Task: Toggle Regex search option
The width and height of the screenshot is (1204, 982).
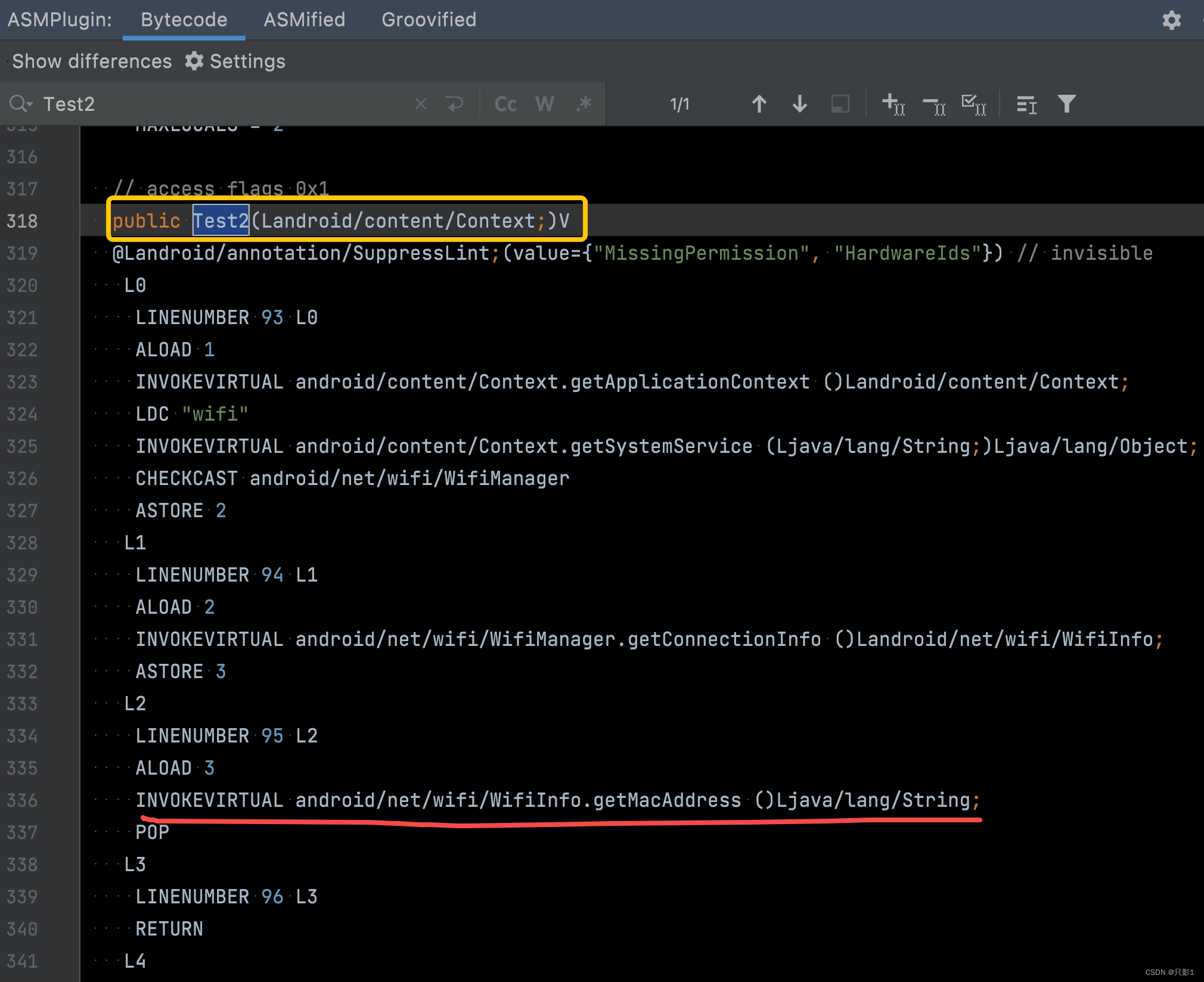Action: (584, 104)
